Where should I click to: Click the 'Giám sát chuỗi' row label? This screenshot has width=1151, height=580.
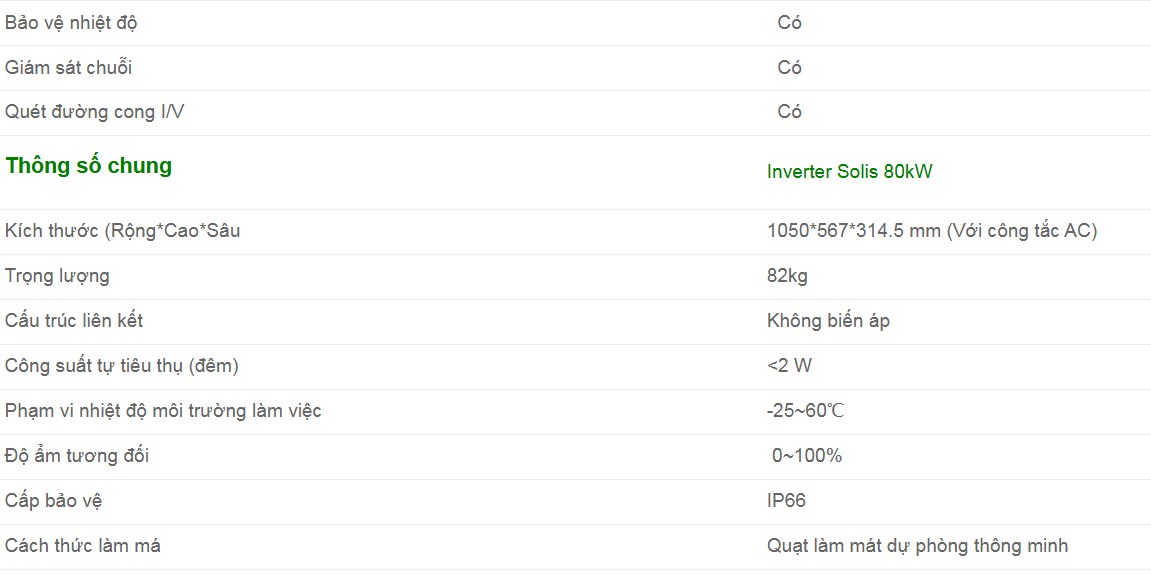68,68
